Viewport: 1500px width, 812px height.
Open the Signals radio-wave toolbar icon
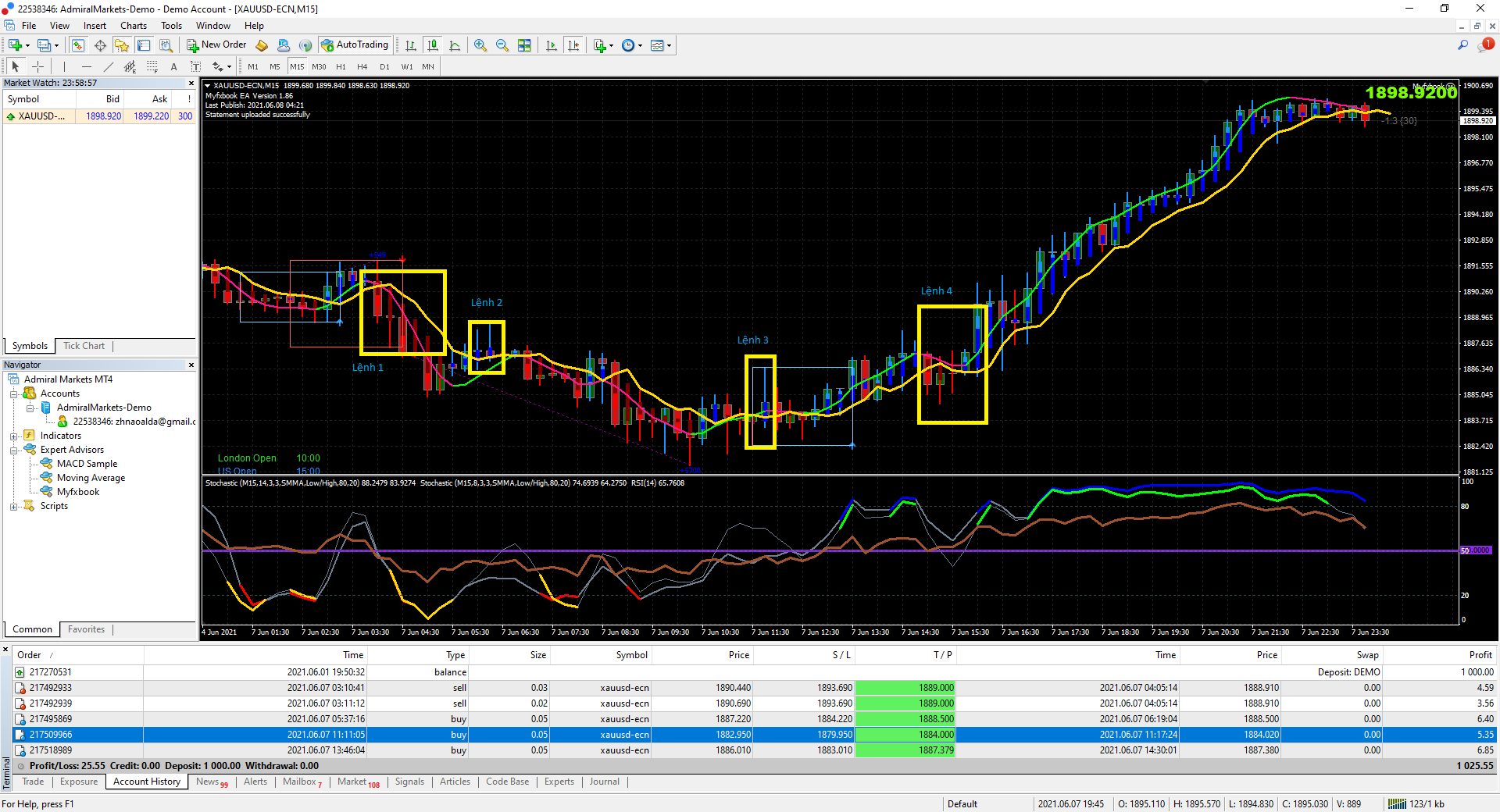[305, 45]
